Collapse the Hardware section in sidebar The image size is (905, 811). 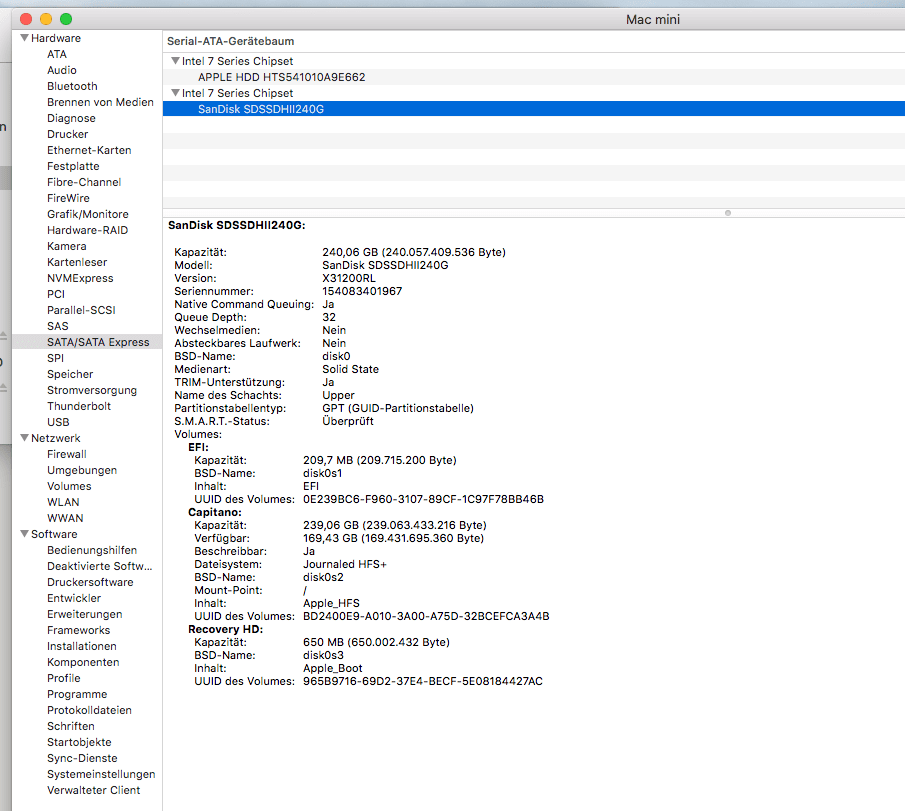[x=24, y=38]
